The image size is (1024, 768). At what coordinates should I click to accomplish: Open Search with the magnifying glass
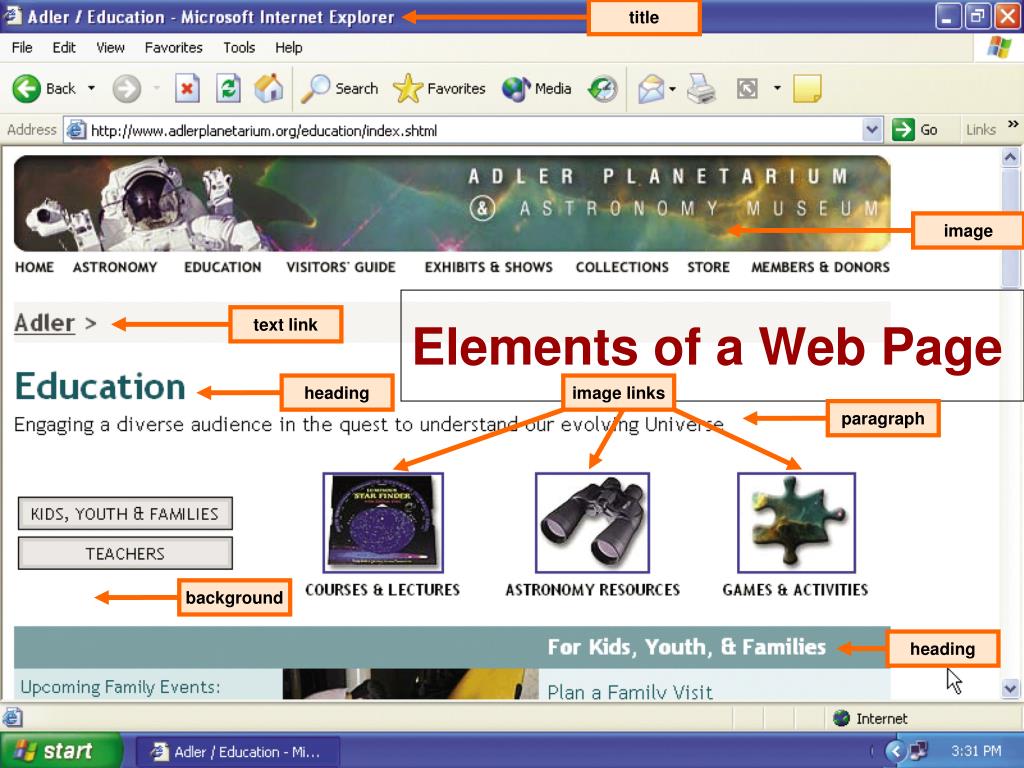tap(315, 88)
